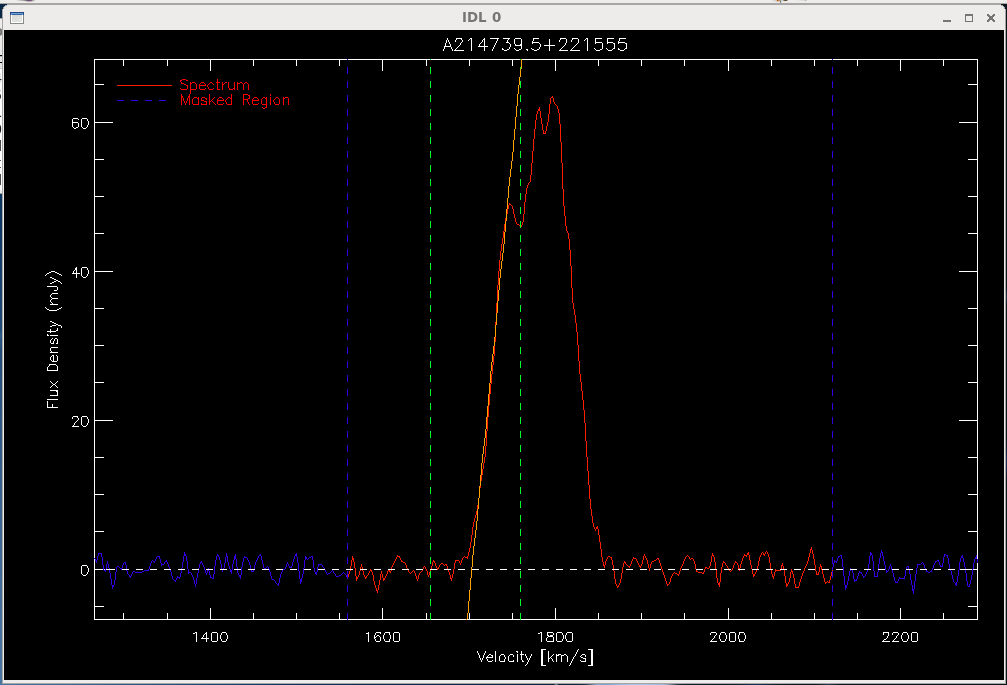1007x685 pixels.
Task: Click the "2200" velocity tick label
Action: [x=900, y=637]
